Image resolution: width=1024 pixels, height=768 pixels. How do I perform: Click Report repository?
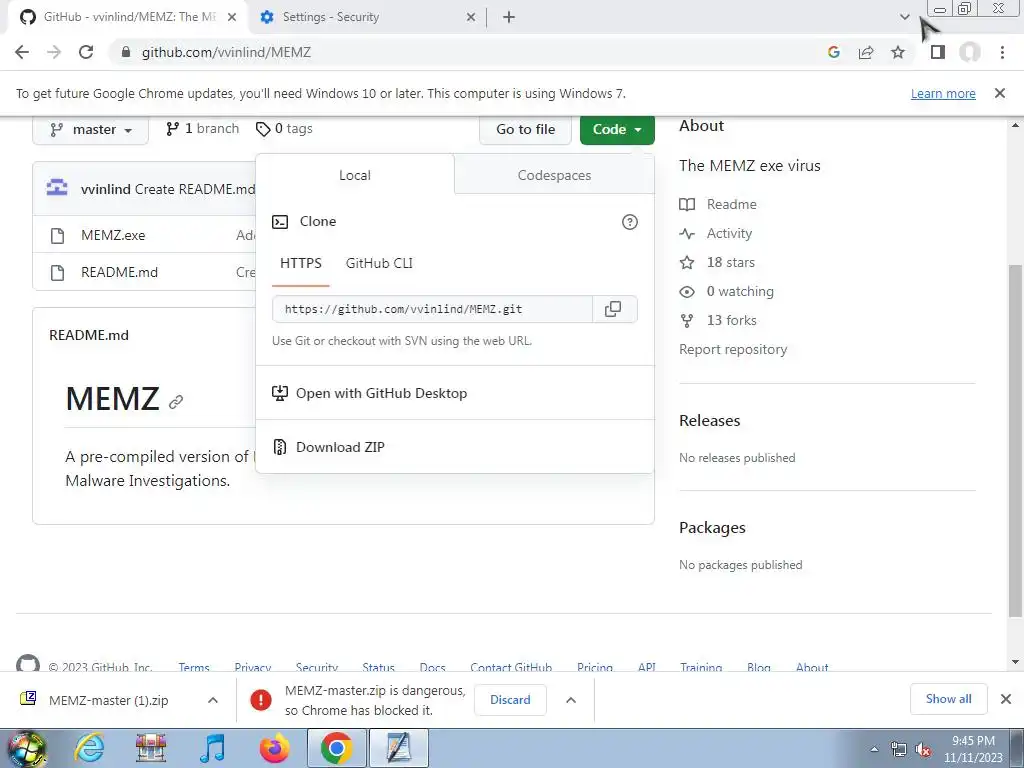pyautogui.click(x=733, y=349)
